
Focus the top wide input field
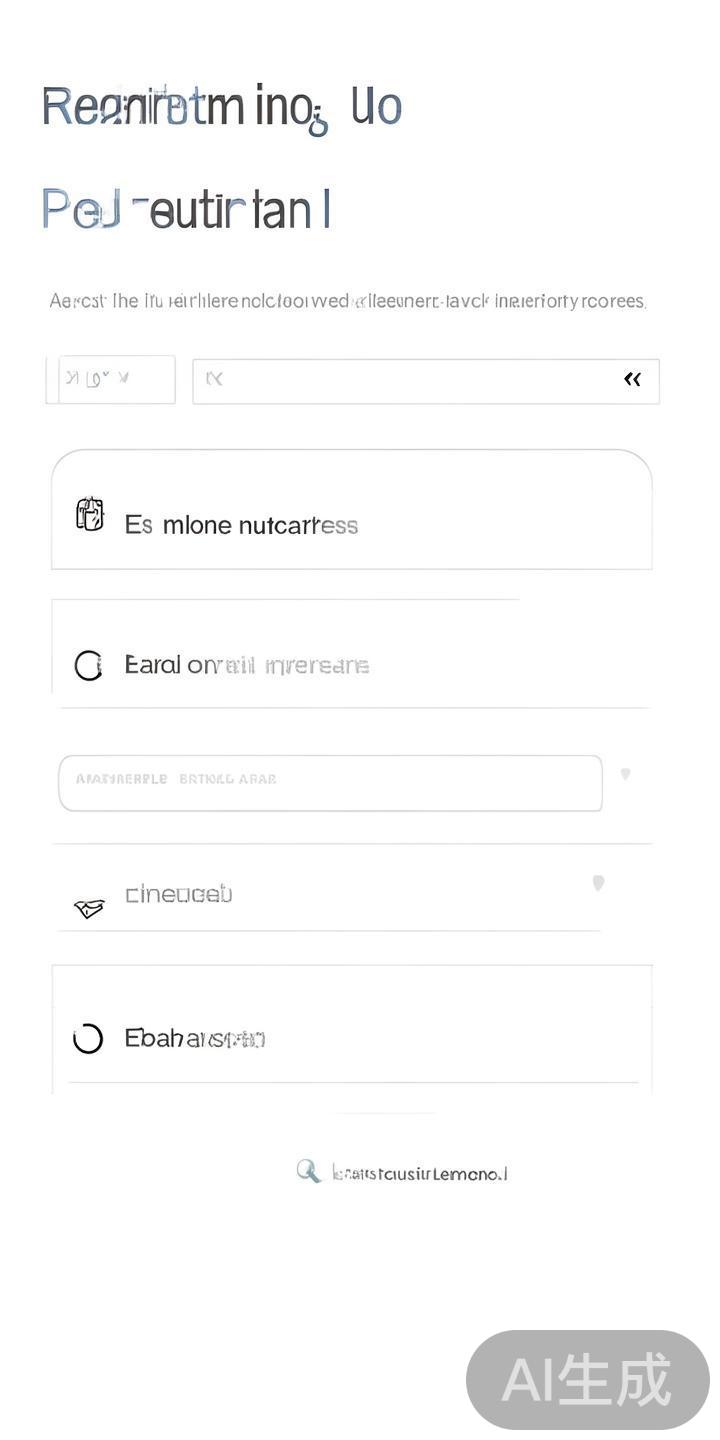(410, 380)
